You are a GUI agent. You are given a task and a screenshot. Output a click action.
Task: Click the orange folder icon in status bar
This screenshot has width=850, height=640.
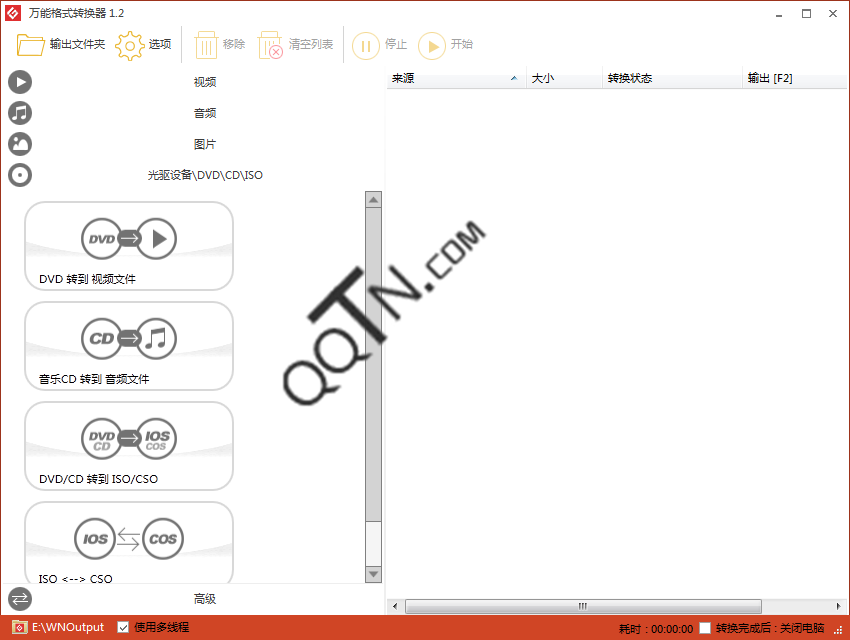[16, 628]
